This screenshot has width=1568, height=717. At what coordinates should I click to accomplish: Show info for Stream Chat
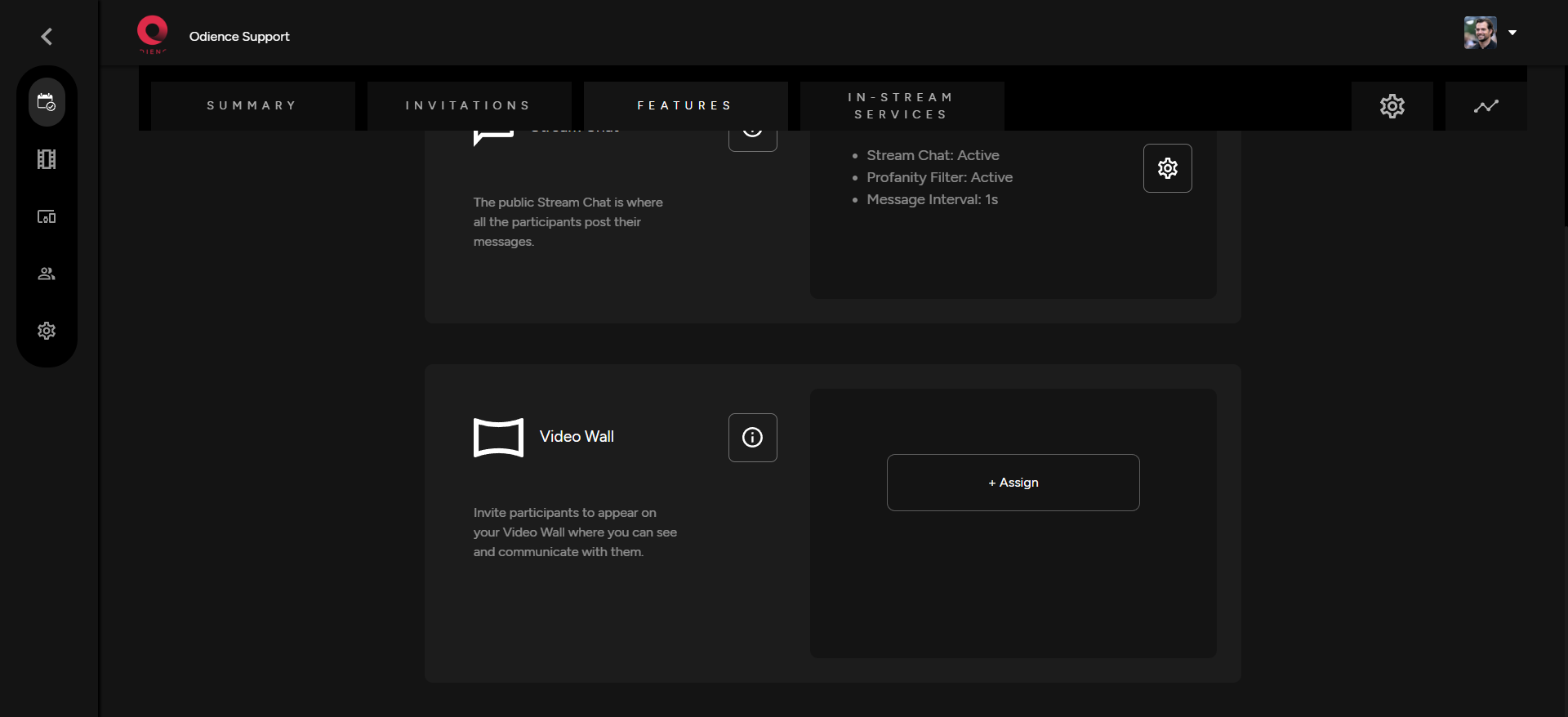coord(752,139)
